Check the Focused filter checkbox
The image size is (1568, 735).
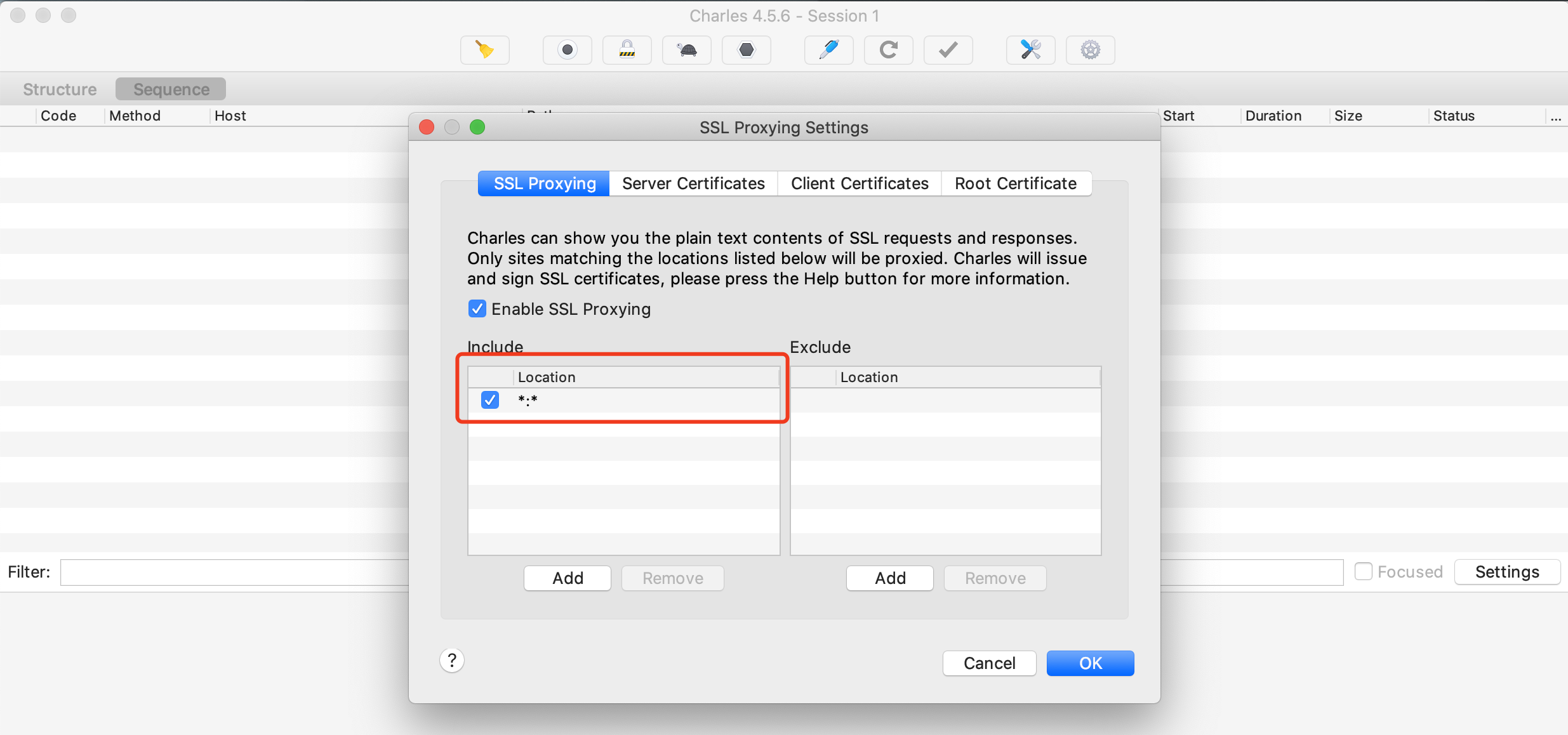pyautogui.click(x=1363, y=571)
